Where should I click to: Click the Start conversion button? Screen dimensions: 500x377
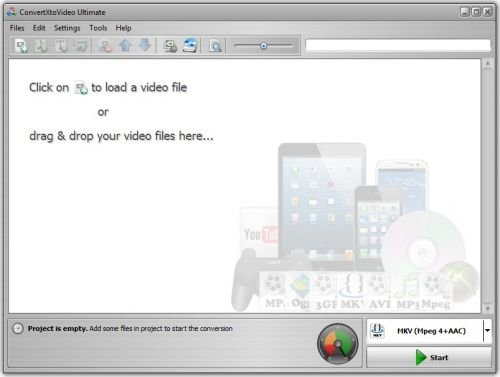429,357
